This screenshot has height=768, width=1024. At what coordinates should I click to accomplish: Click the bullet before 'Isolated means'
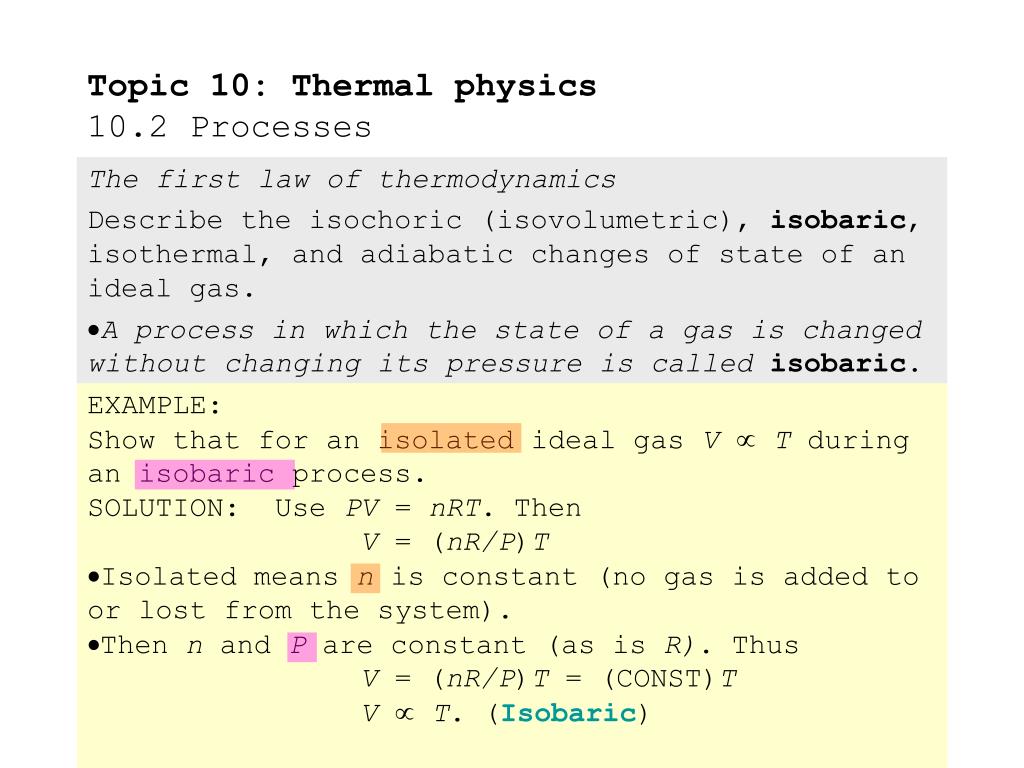coord(94,577)
